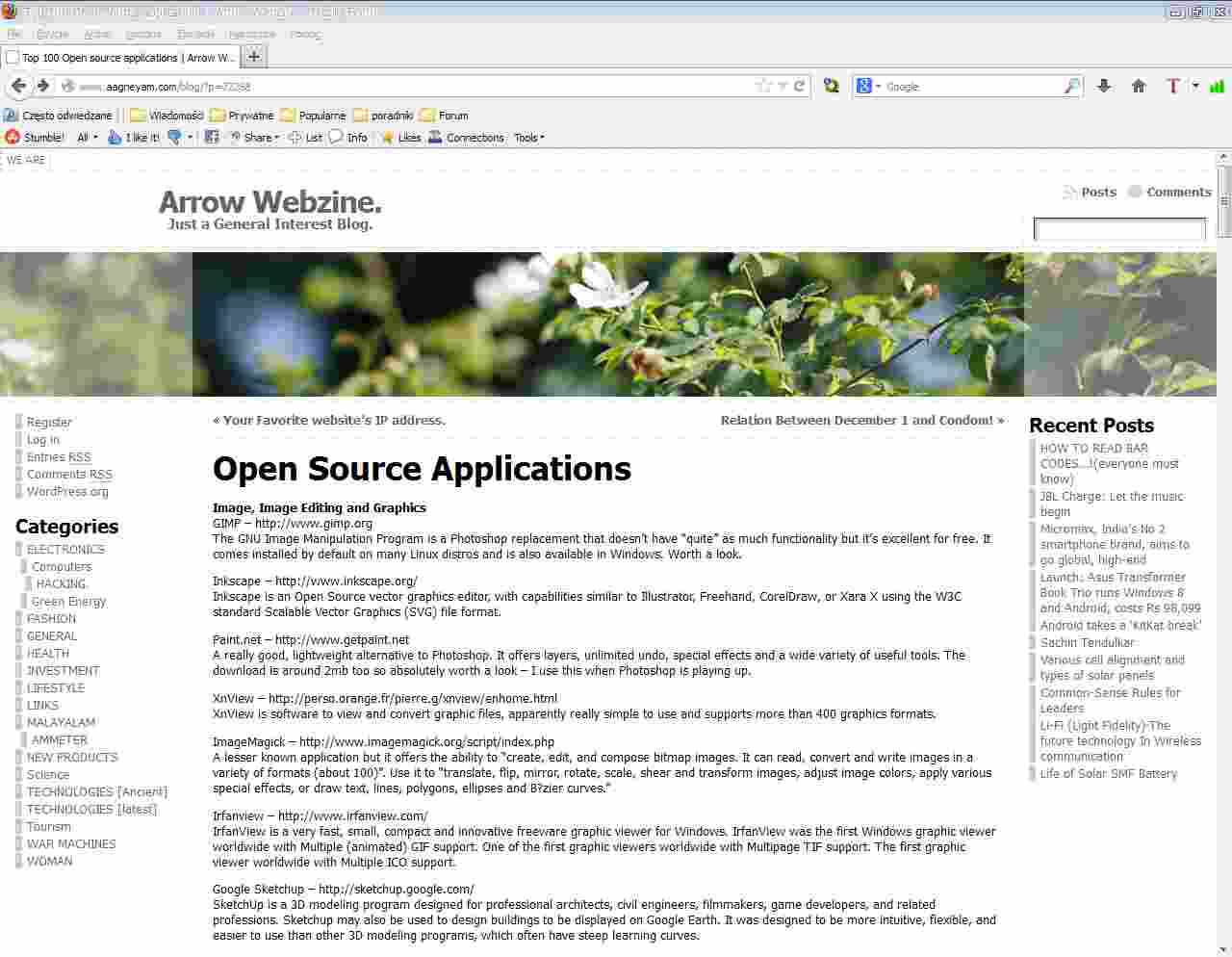1232x957 pixels.
Task: Open the WordPress.org link
Action: (67, 491)
